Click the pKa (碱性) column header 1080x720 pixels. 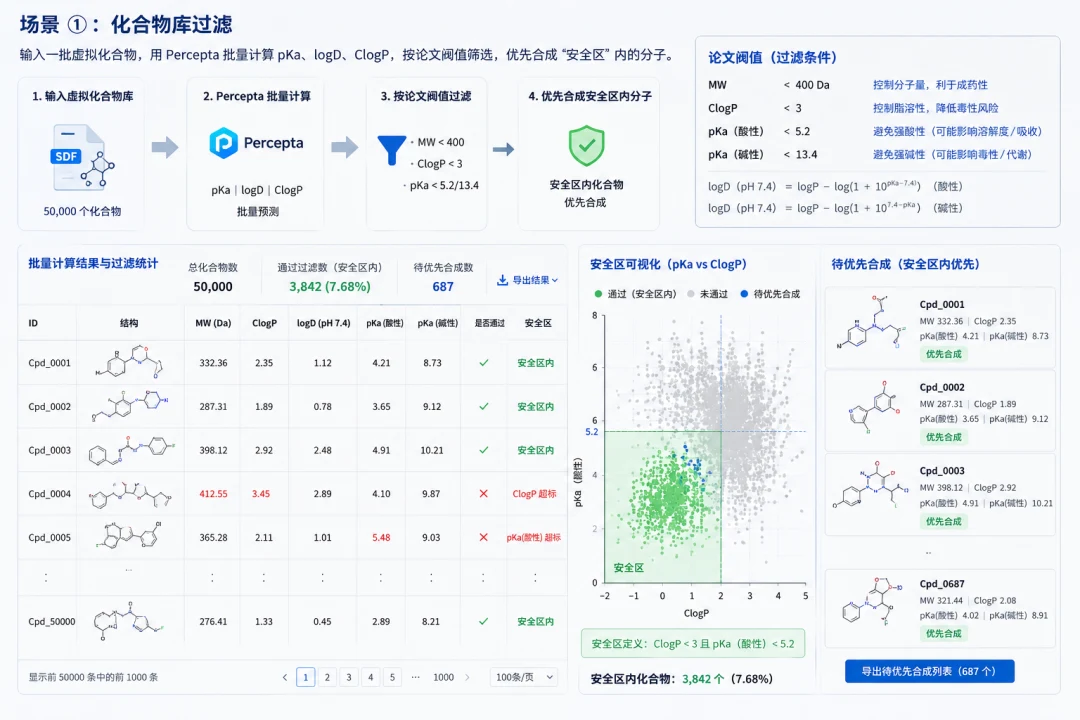[437, 322]
